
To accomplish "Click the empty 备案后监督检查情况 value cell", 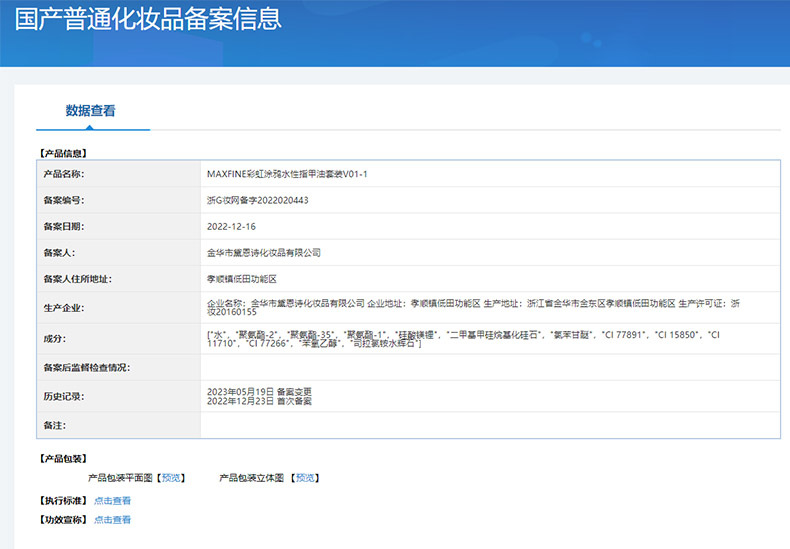I will [x=488, y=368].
